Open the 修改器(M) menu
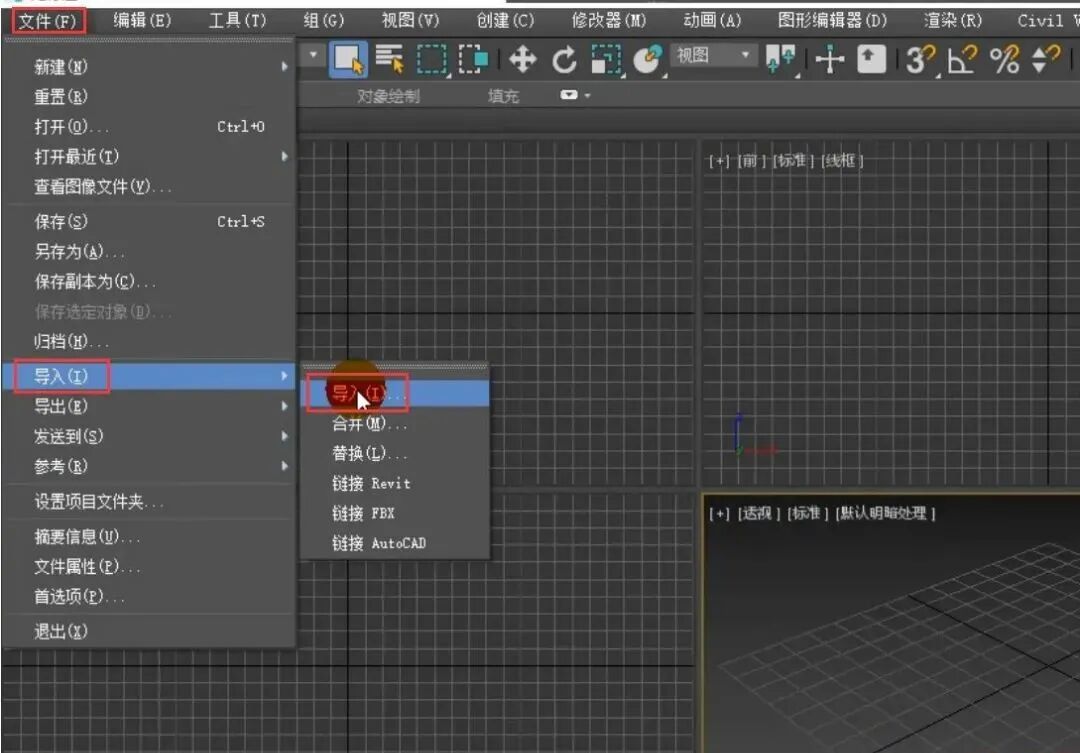Screen dimensions: 1080x753 pos(608,20)
